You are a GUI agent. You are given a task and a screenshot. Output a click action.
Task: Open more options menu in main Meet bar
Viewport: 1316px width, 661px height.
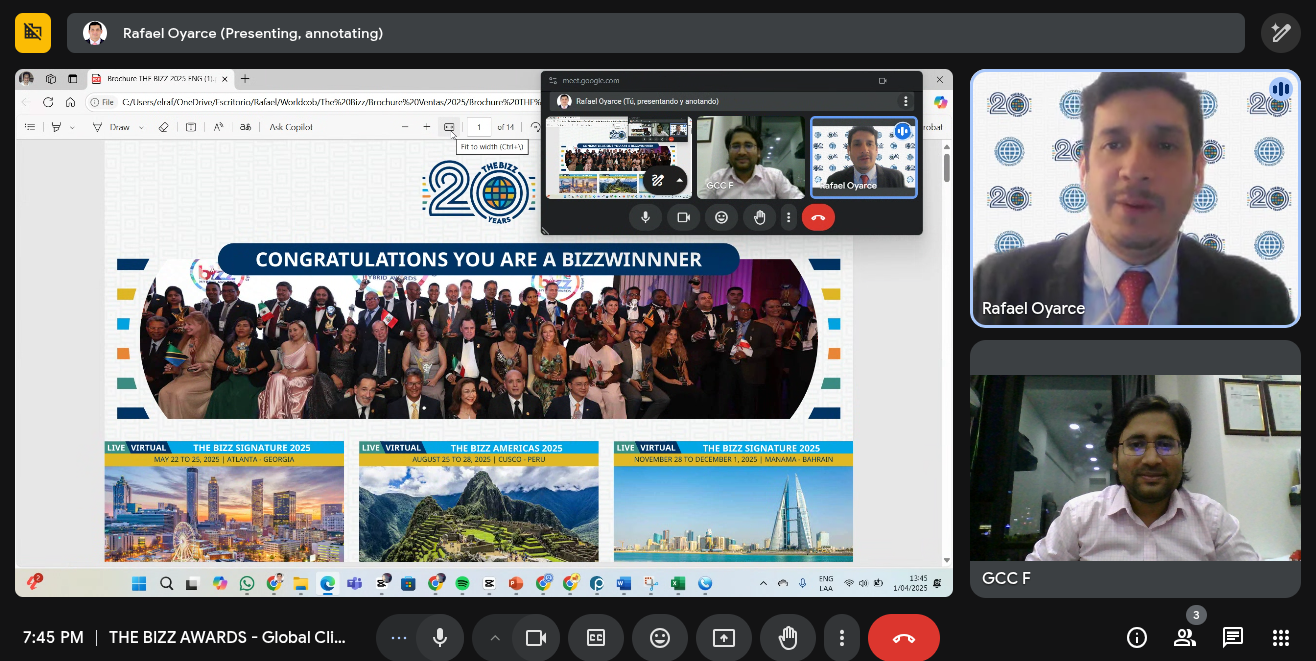(x=842, y=638)
